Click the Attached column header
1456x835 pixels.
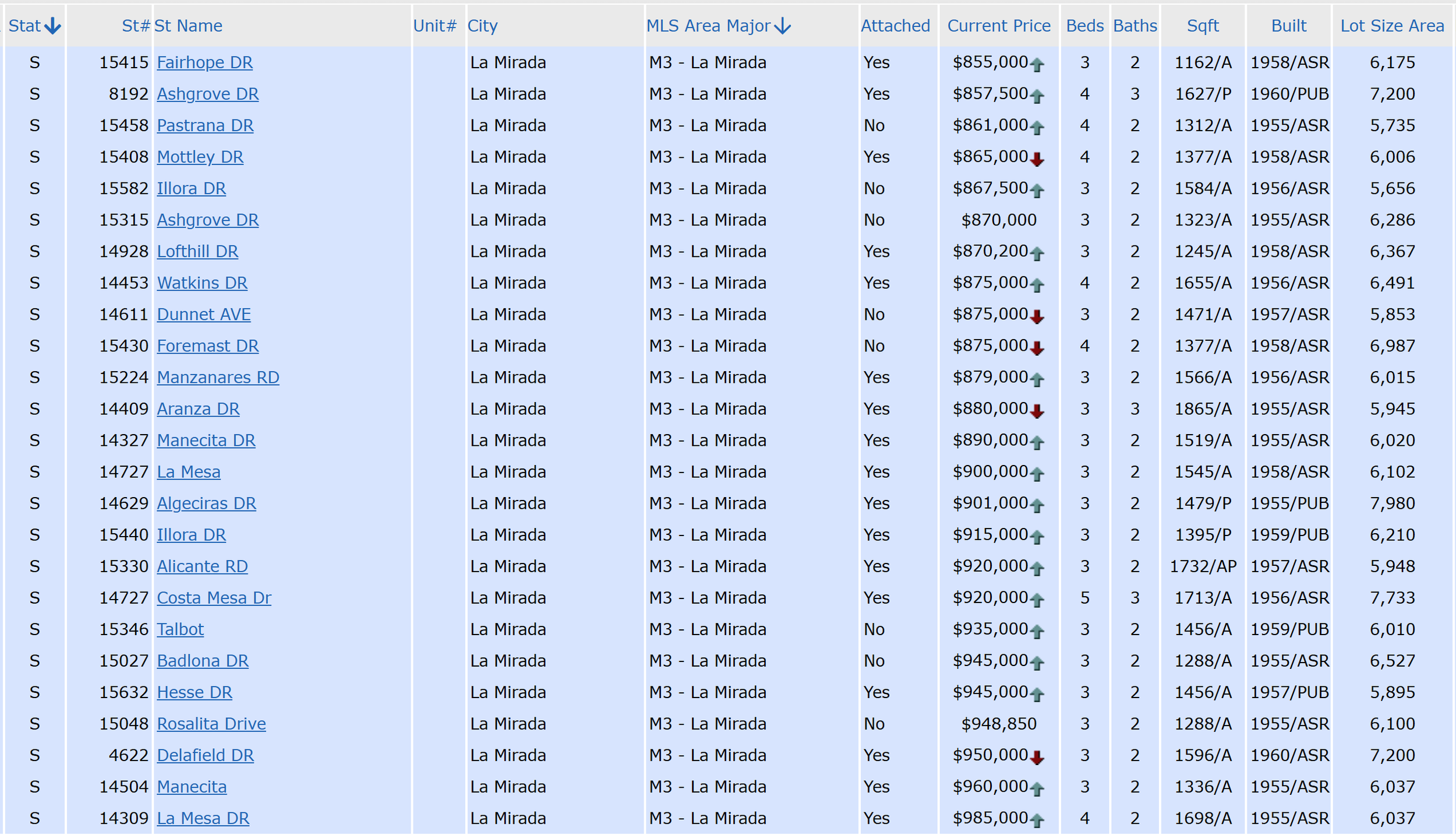click(x=895, y=26)
